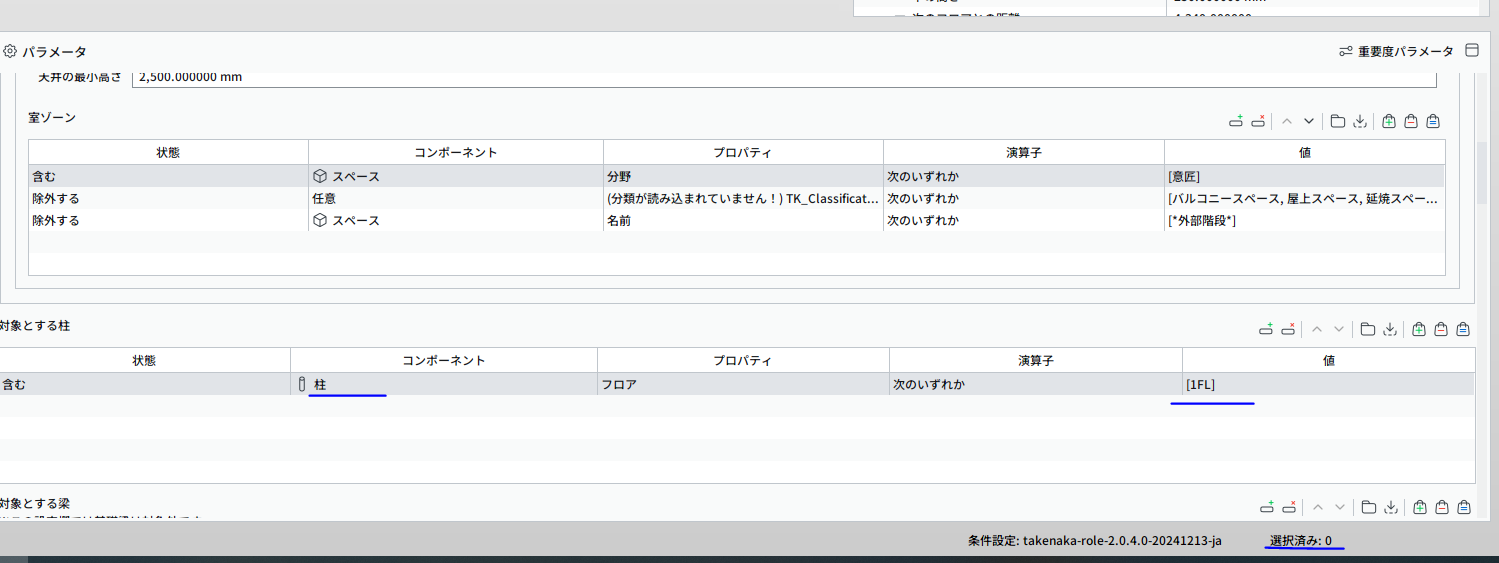Viewport: 1499px width, 563px height.
Task: Click 演算子 cell in the 柱 row
Action: pyautogui.click(x=1036, y=384)
